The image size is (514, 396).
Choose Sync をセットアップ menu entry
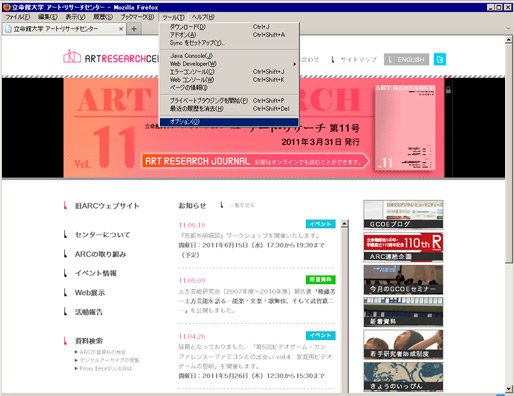point(229,43)
